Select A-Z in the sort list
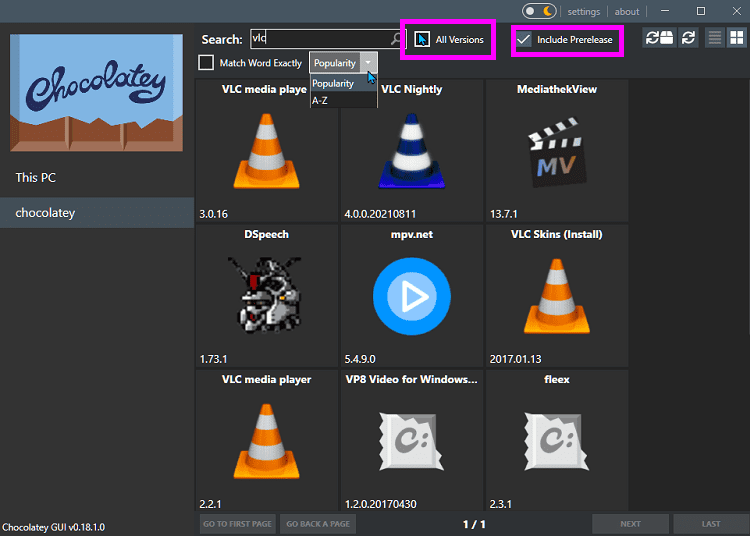Viewport: 750px width, 536px height. (x=343, y=100)
